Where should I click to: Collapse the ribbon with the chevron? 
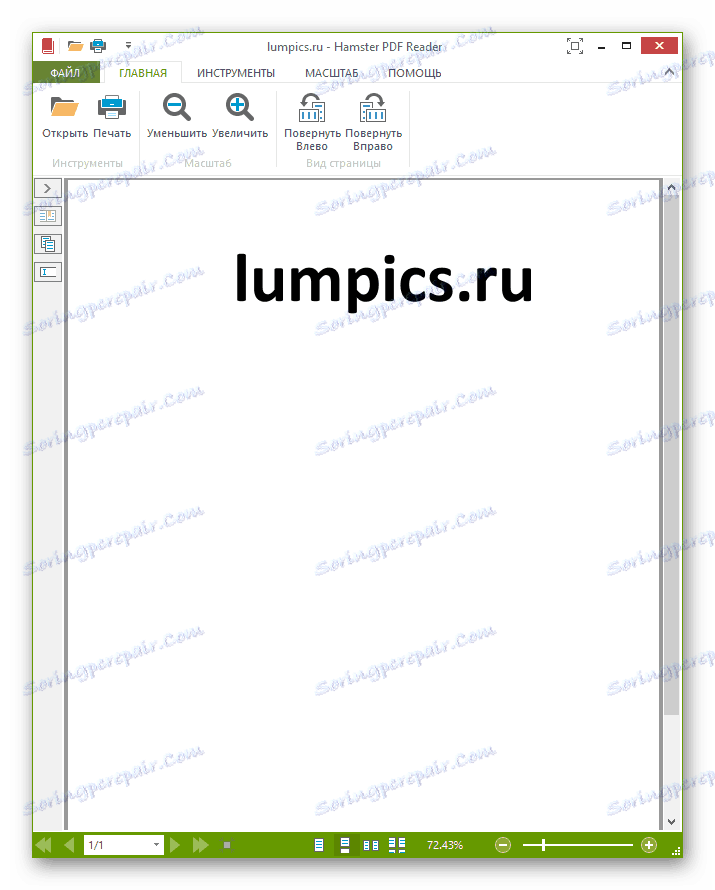(x=669, y=72)
